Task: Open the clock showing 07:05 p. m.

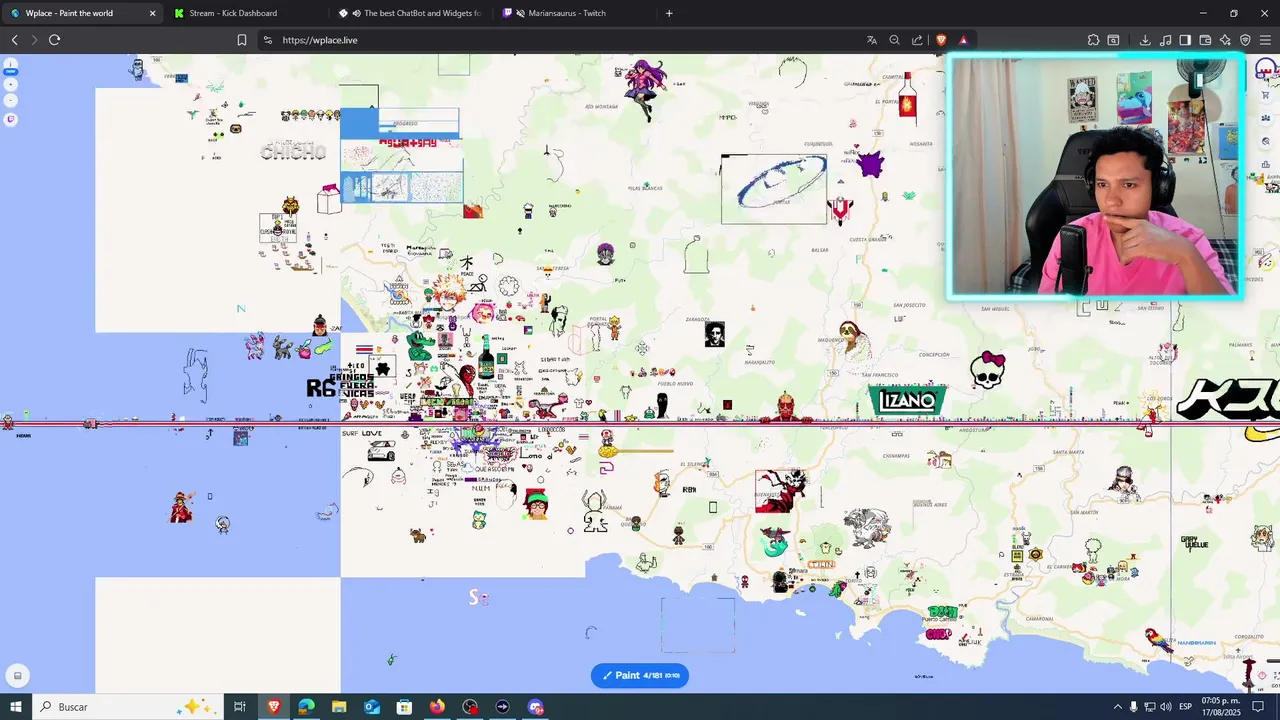Action: (1221, 707)
